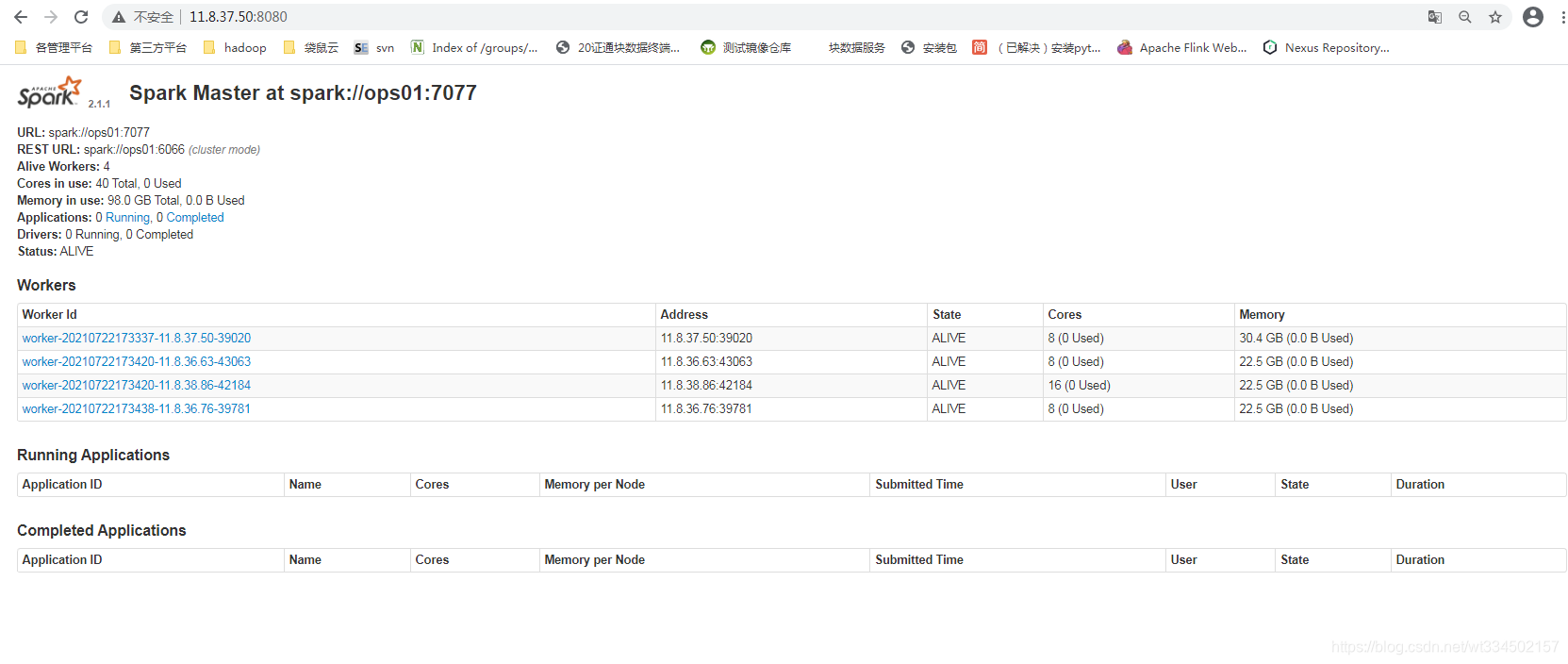
Task: Click the Running Applications heading
Action: coord(93,455)
